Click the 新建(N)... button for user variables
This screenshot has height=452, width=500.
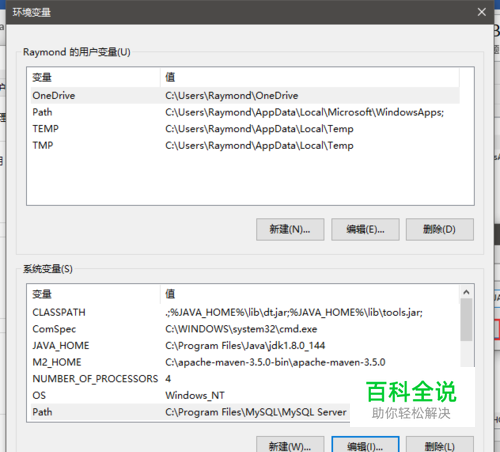[x=290, y=229]
